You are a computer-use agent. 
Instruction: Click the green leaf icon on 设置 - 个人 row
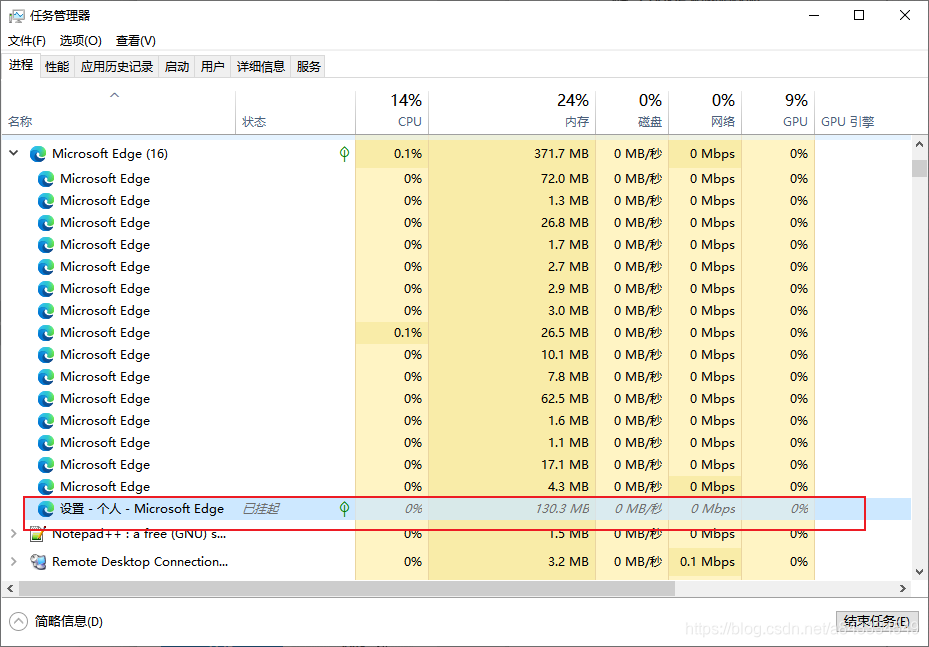click(x=344, y=508)
